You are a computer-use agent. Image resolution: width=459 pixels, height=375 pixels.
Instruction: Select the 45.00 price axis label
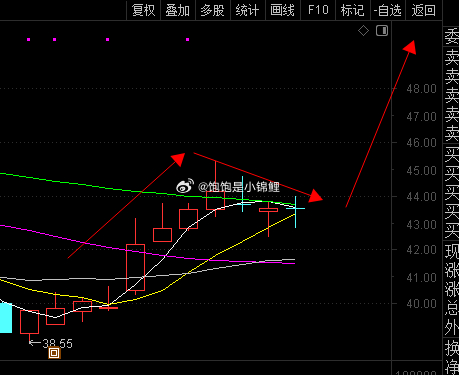coord(421,171)
